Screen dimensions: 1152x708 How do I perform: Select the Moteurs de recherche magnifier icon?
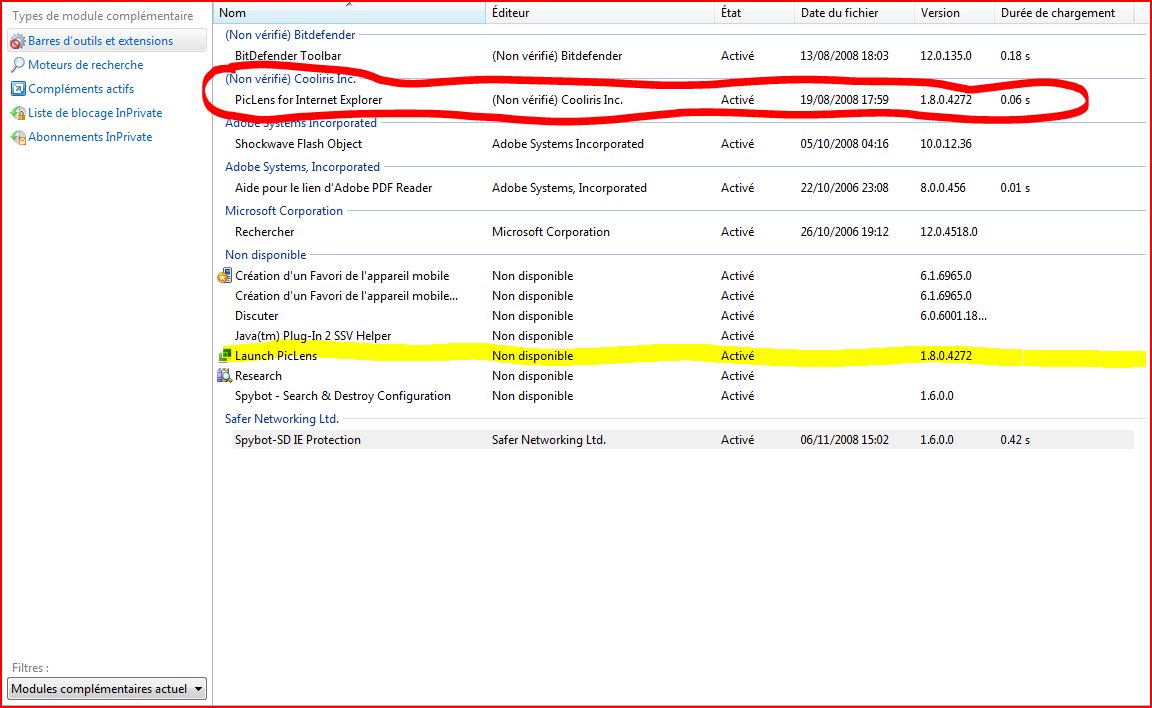coord(18,65)
